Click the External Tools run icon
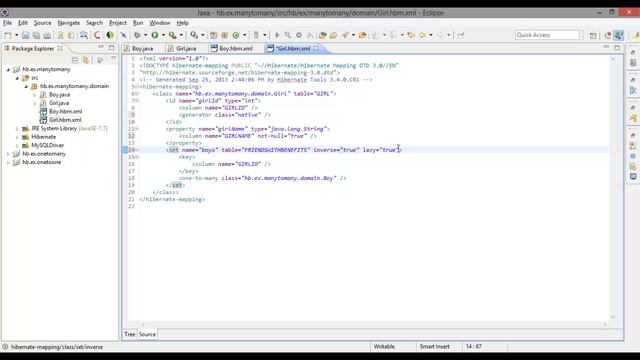The height and width of the screenshot is (360, 640). coord(173,35)
